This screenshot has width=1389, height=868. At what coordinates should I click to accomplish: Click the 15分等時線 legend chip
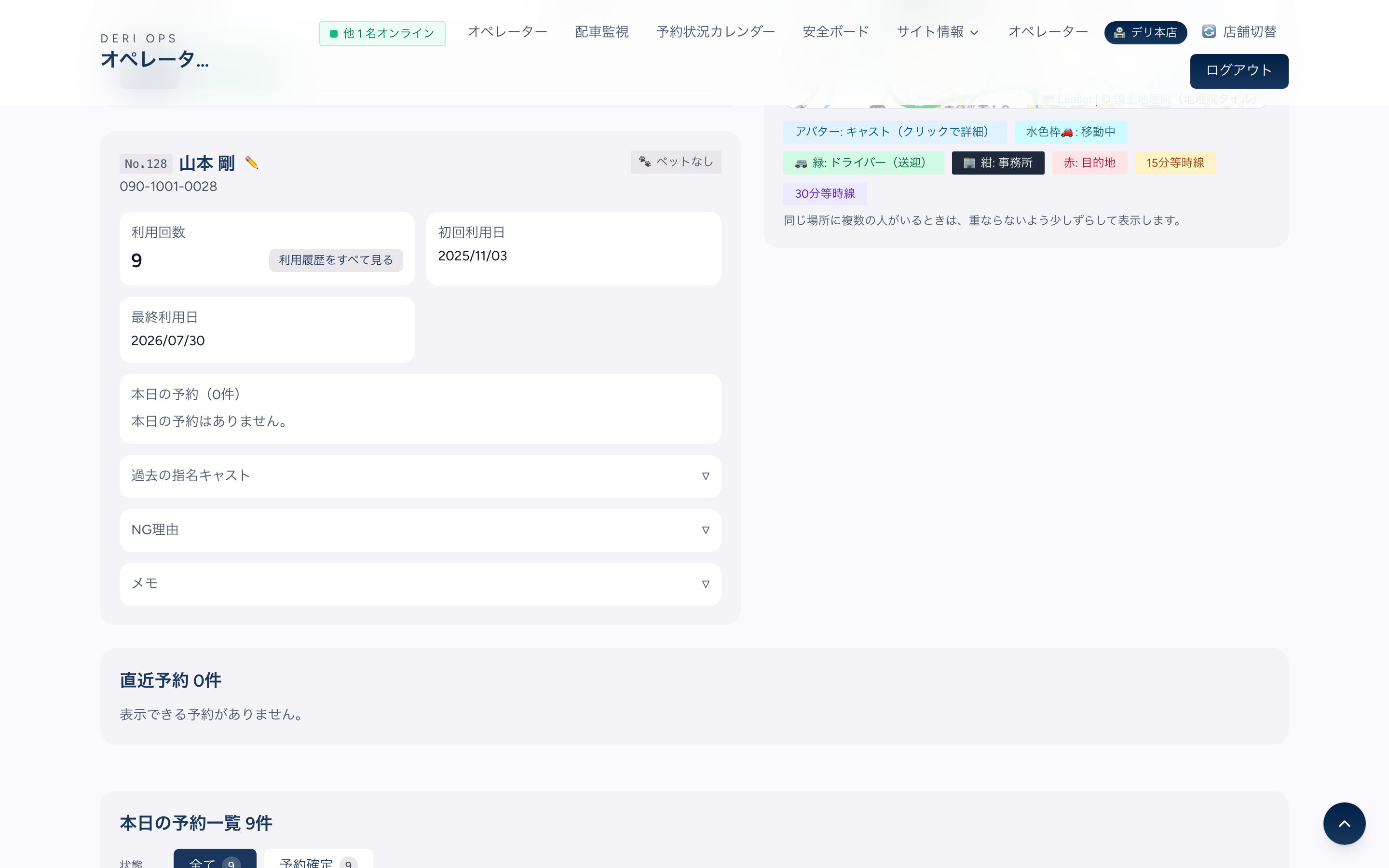coord(1175,163)
